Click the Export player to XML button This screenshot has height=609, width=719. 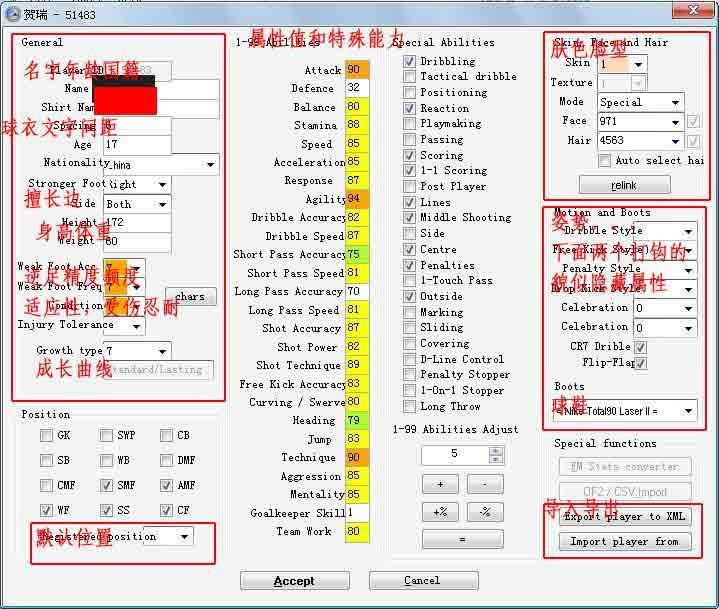tap(623, 517)
